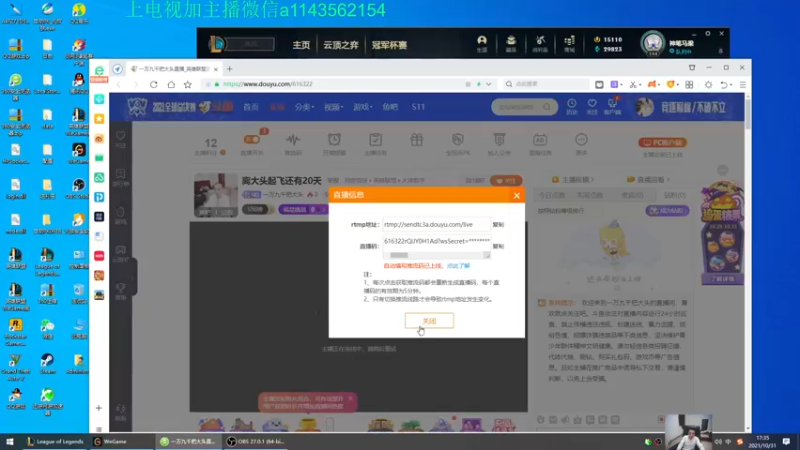Screen dimensions: 800x450
Task: Open the gift box icon in the streamer toolbar
Action: [417, 140]
